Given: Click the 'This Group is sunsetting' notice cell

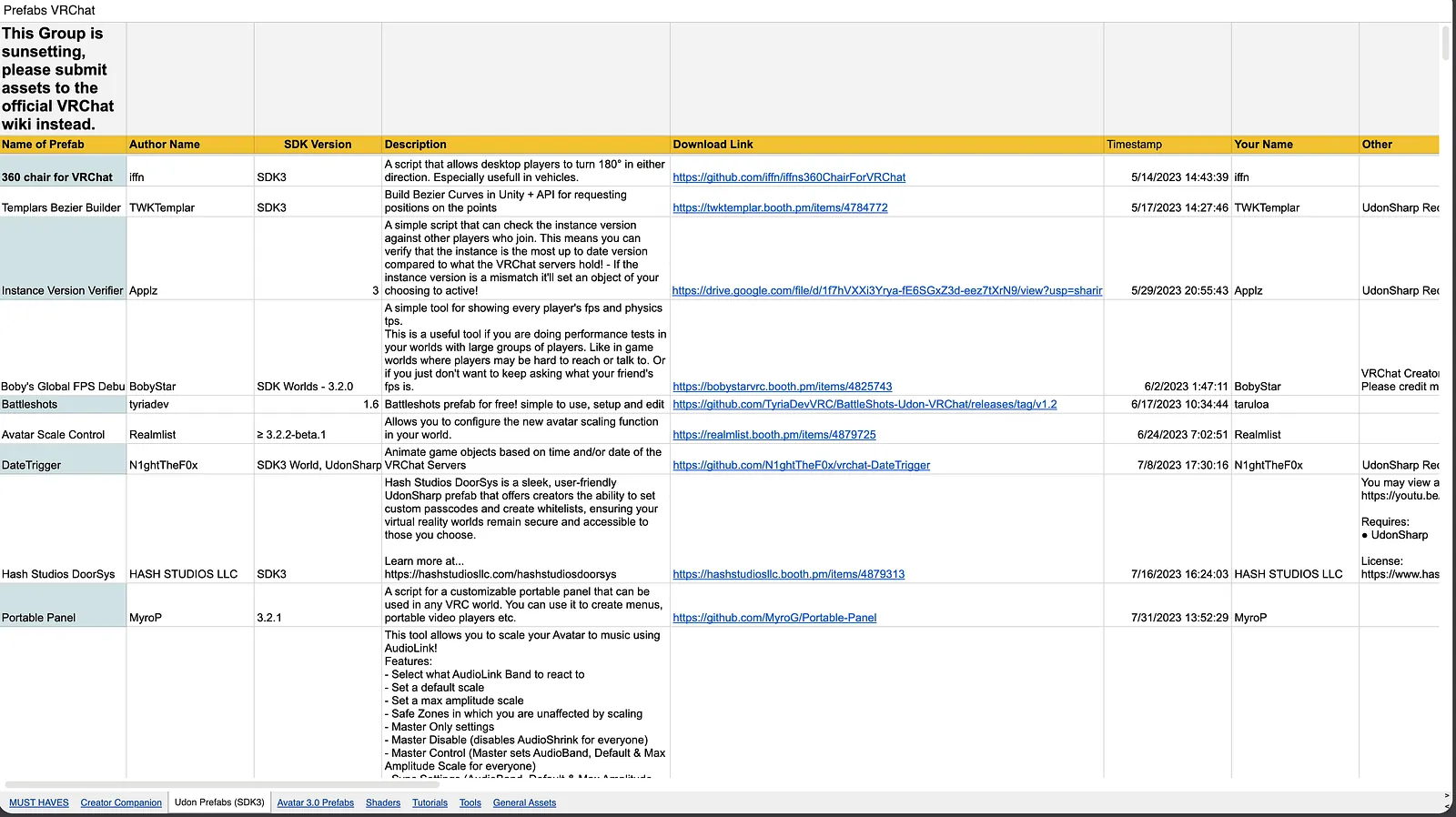Looking at the screenshot, I should tap(63, 79).
